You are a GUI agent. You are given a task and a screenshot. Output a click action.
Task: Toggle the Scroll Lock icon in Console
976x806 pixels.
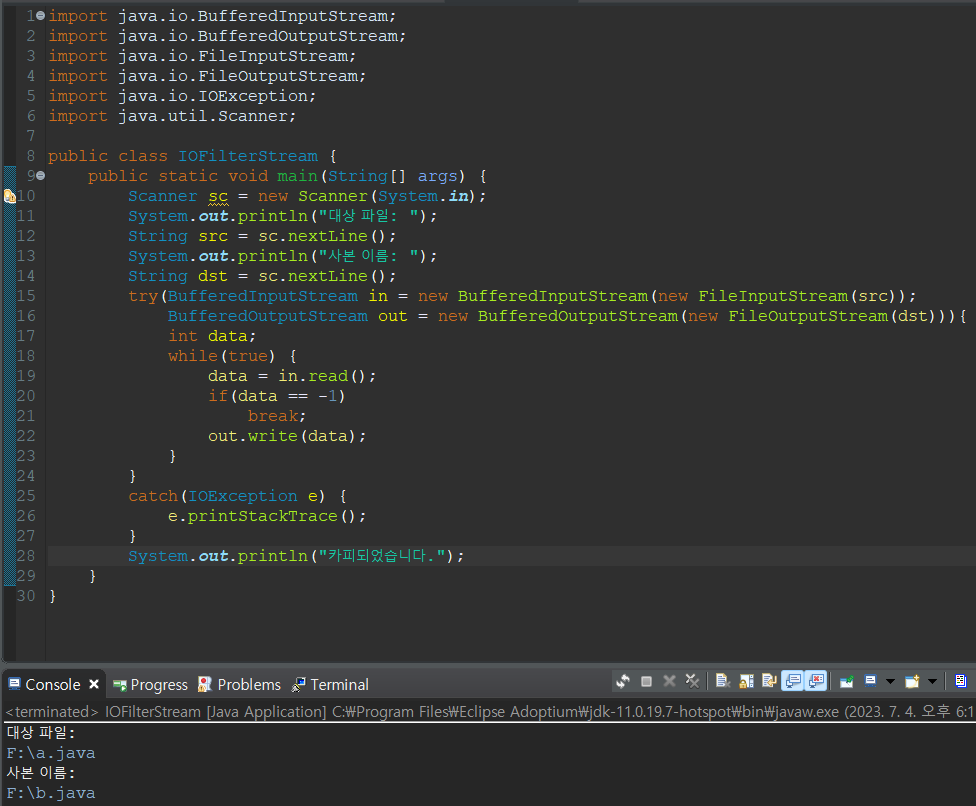coord(746,682)
